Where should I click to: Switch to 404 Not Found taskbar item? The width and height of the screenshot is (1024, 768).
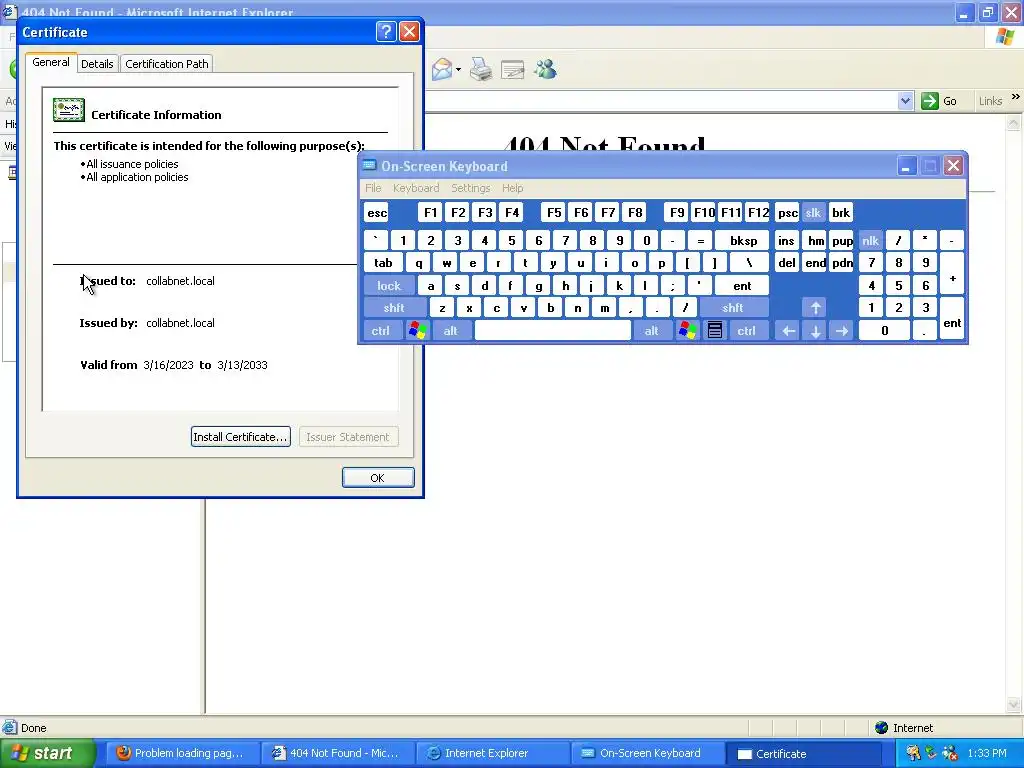(x=336, y=753)
